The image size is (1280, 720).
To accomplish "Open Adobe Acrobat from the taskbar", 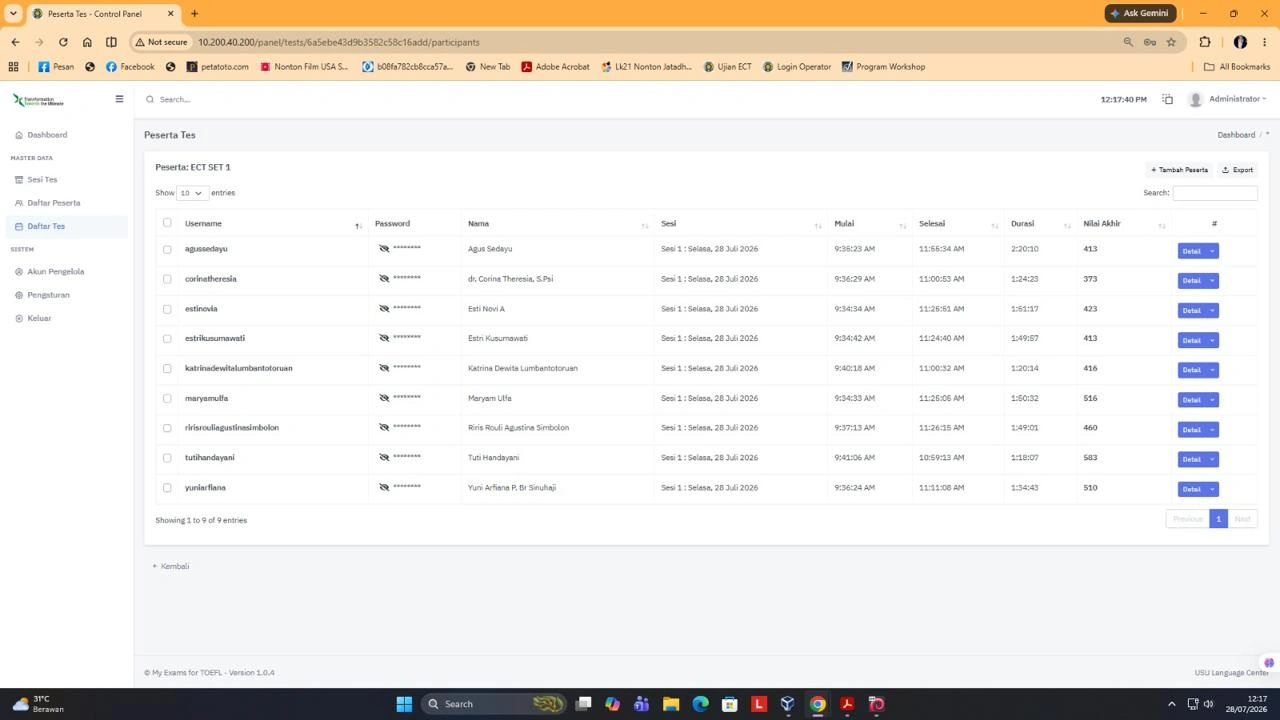I will coord(847,704).
